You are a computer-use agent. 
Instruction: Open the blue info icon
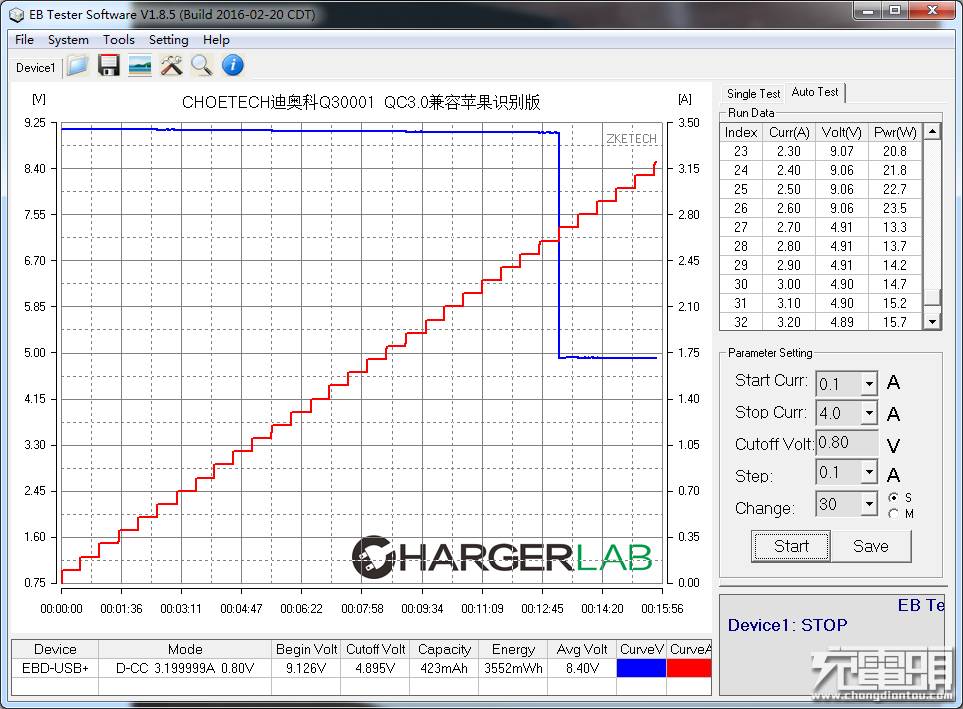(233, 65)
